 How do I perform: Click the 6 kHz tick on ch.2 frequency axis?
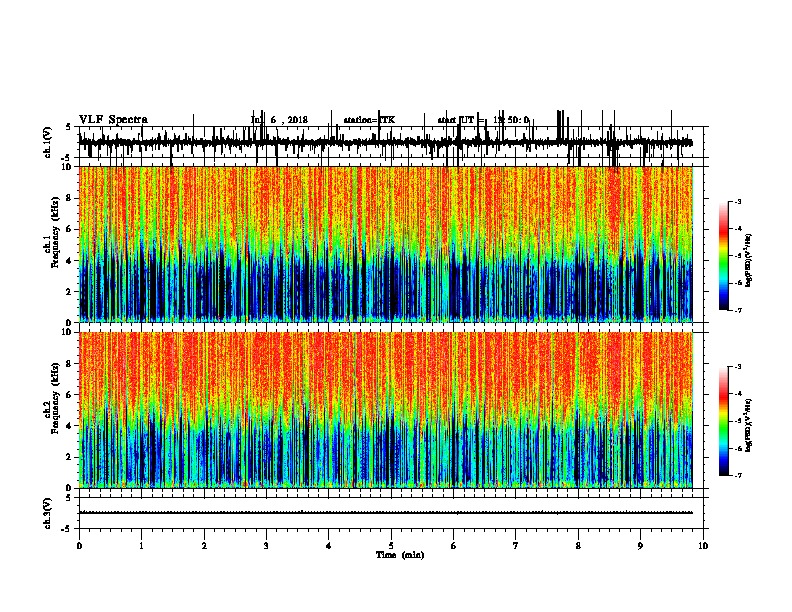coord(70,395)
